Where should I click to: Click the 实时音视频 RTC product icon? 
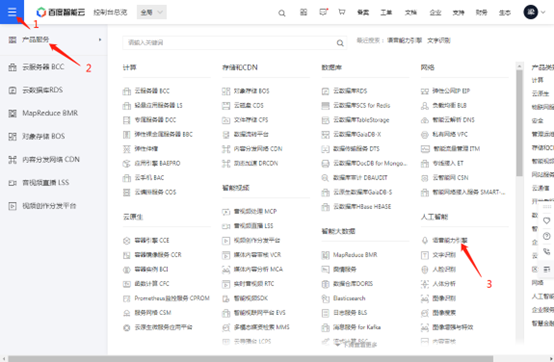tap(226, 284)
